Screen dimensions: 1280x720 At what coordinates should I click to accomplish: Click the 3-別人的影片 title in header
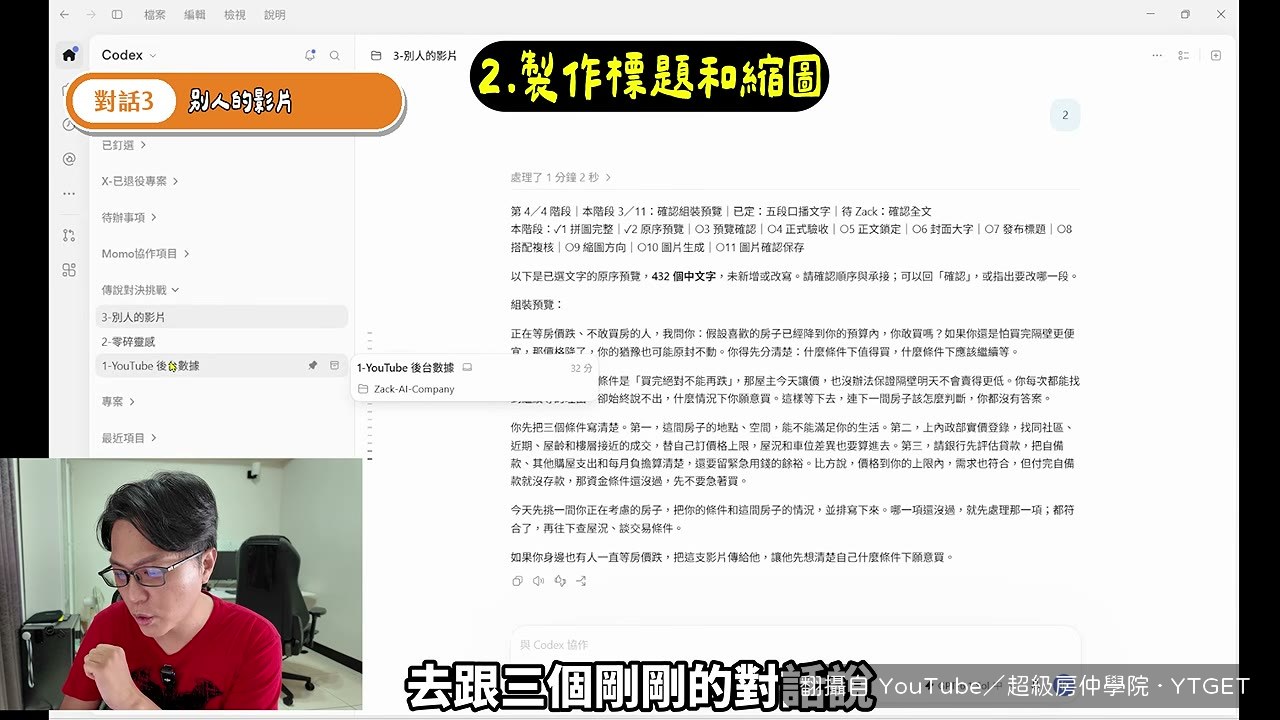click(425, 56)
